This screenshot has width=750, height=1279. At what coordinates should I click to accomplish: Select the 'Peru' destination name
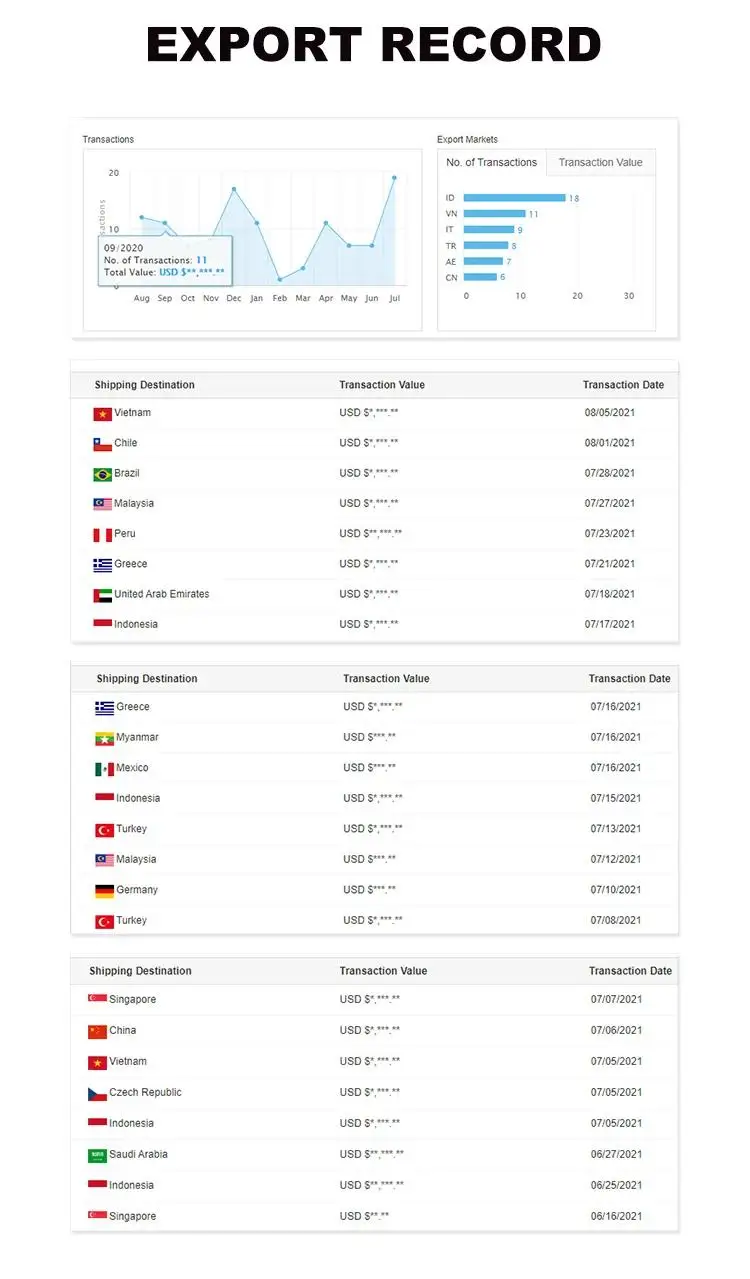coord(125,534)
